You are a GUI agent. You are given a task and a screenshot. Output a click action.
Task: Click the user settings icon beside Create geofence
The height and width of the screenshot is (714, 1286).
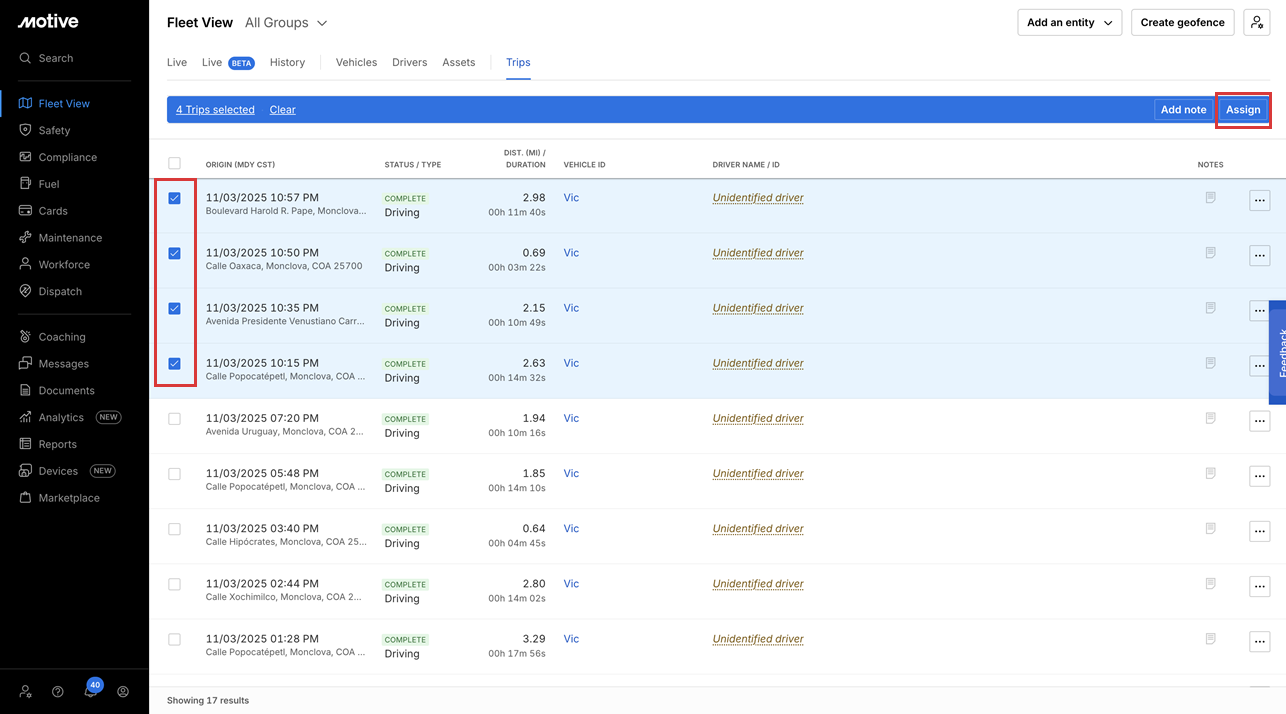point(1256,23)
